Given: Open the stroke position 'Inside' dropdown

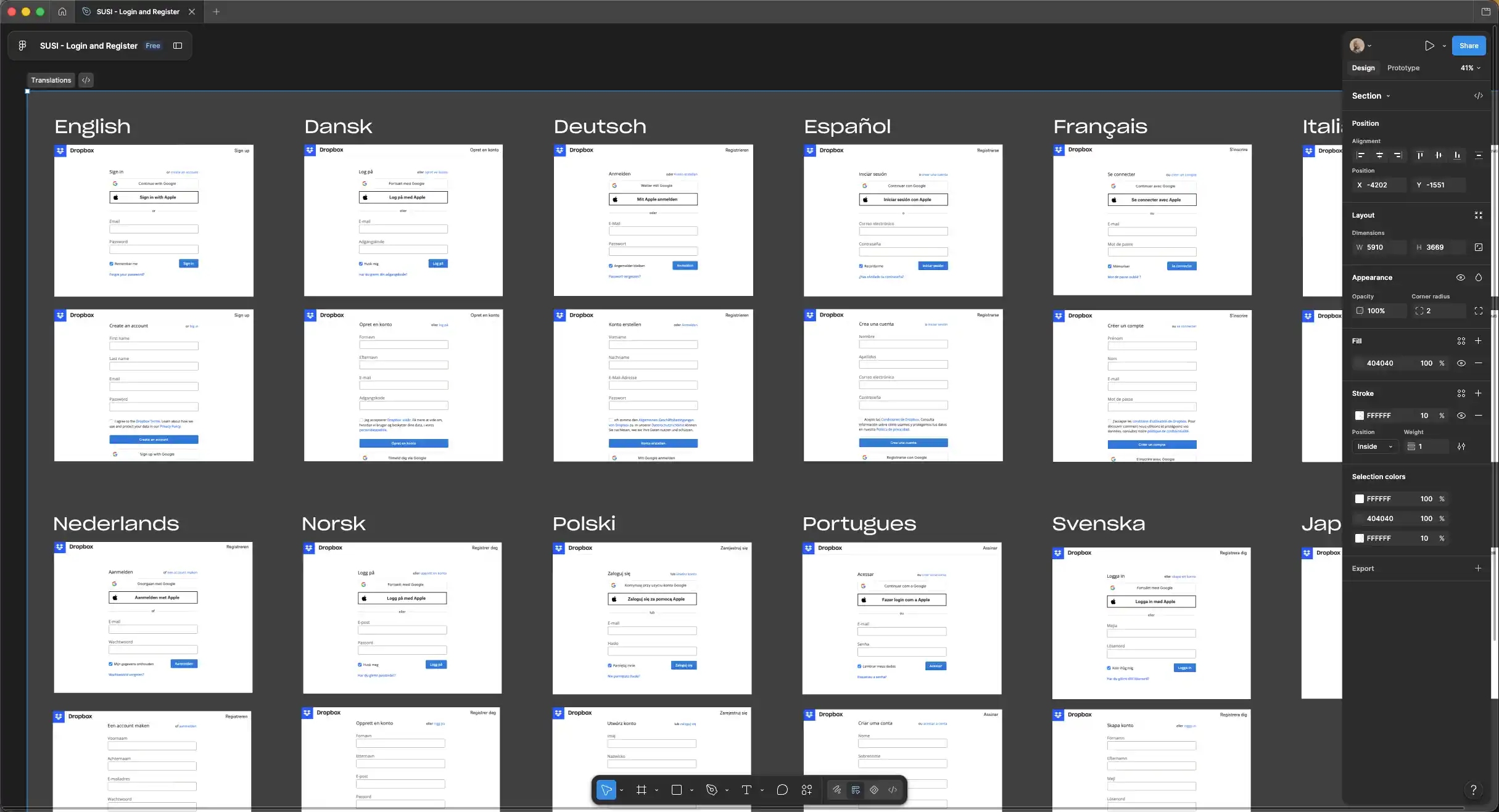Looking at the screenshot, I should pos(1375,446).
